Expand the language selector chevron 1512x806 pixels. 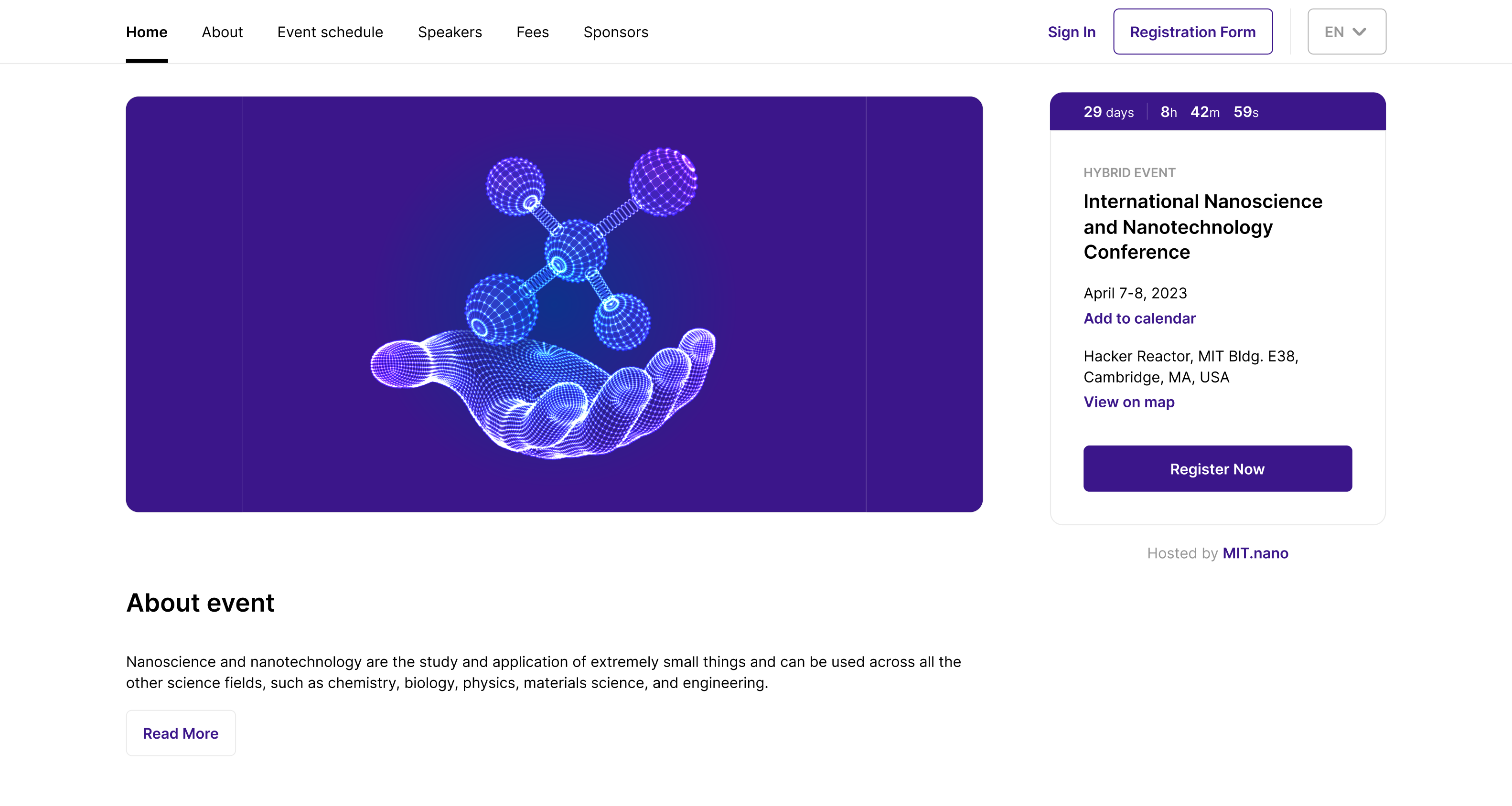click(x=1361, y=32)
